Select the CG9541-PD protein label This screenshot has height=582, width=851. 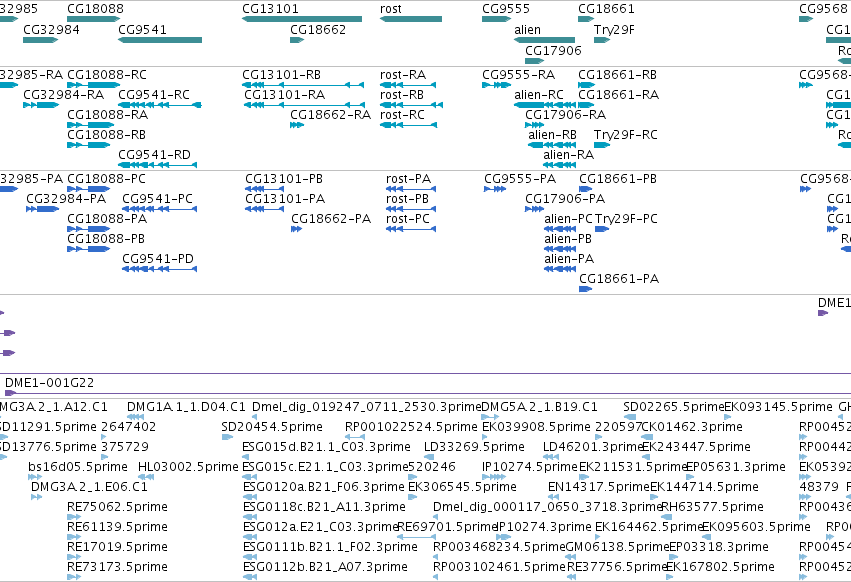pyautogui.click(x=158, y=259)
